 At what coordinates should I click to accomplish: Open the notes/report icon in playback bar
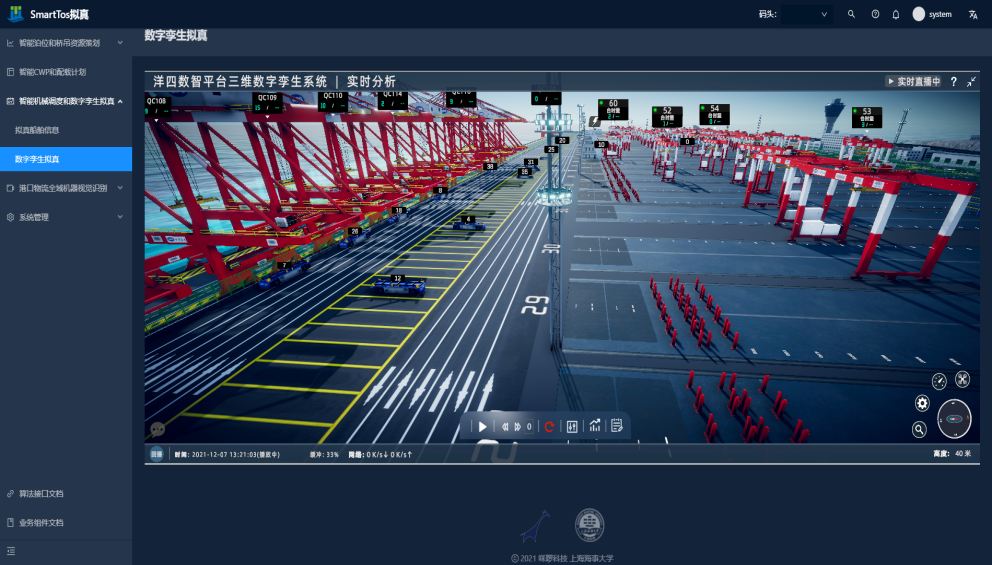(617, 426)
